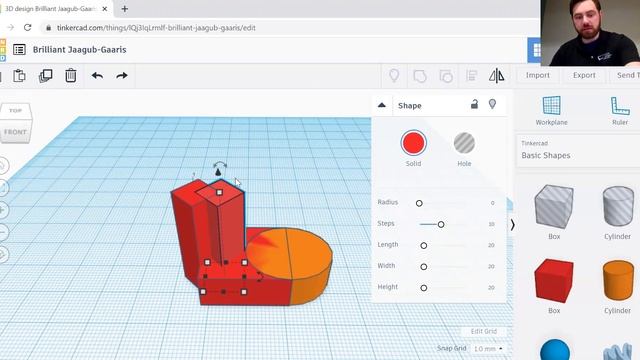Delete the selection with the trash icon
640x360 pixels.
[71, 76]
